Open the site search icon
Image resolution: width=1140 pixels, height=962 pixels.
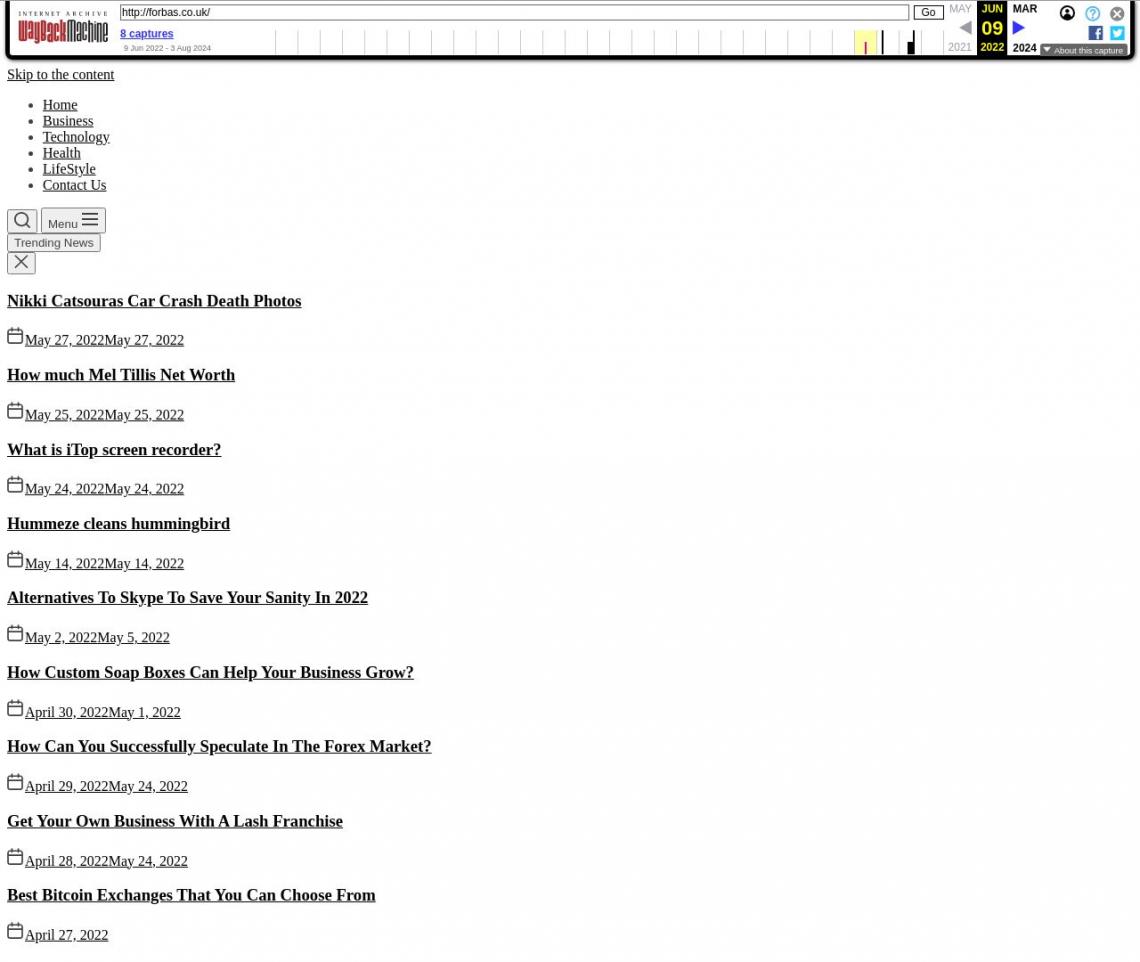(x=22, y=221)
